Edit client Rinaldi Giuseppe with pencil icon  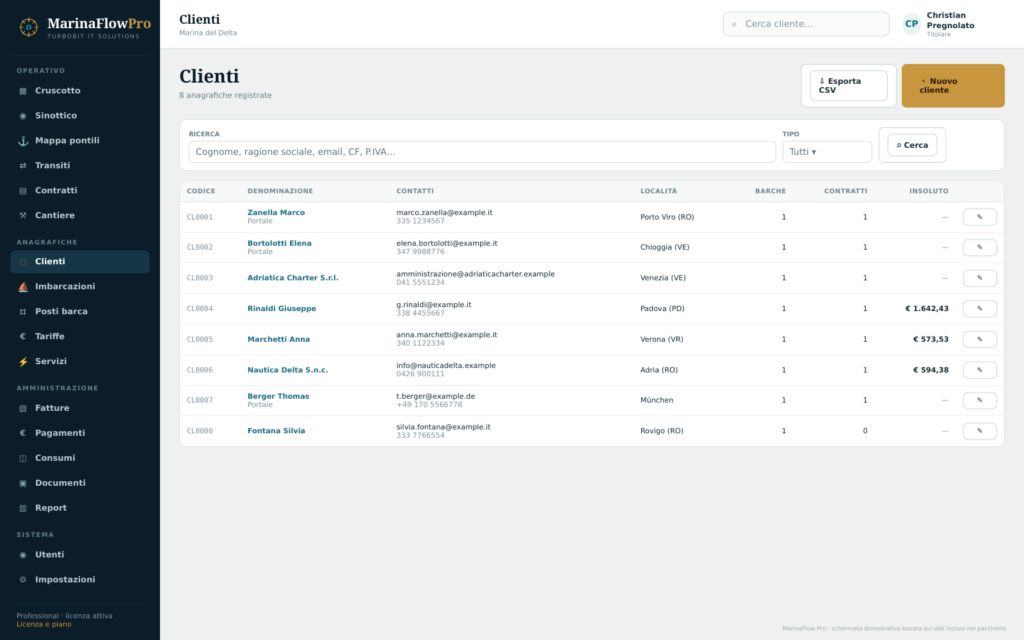click(980, 309)
